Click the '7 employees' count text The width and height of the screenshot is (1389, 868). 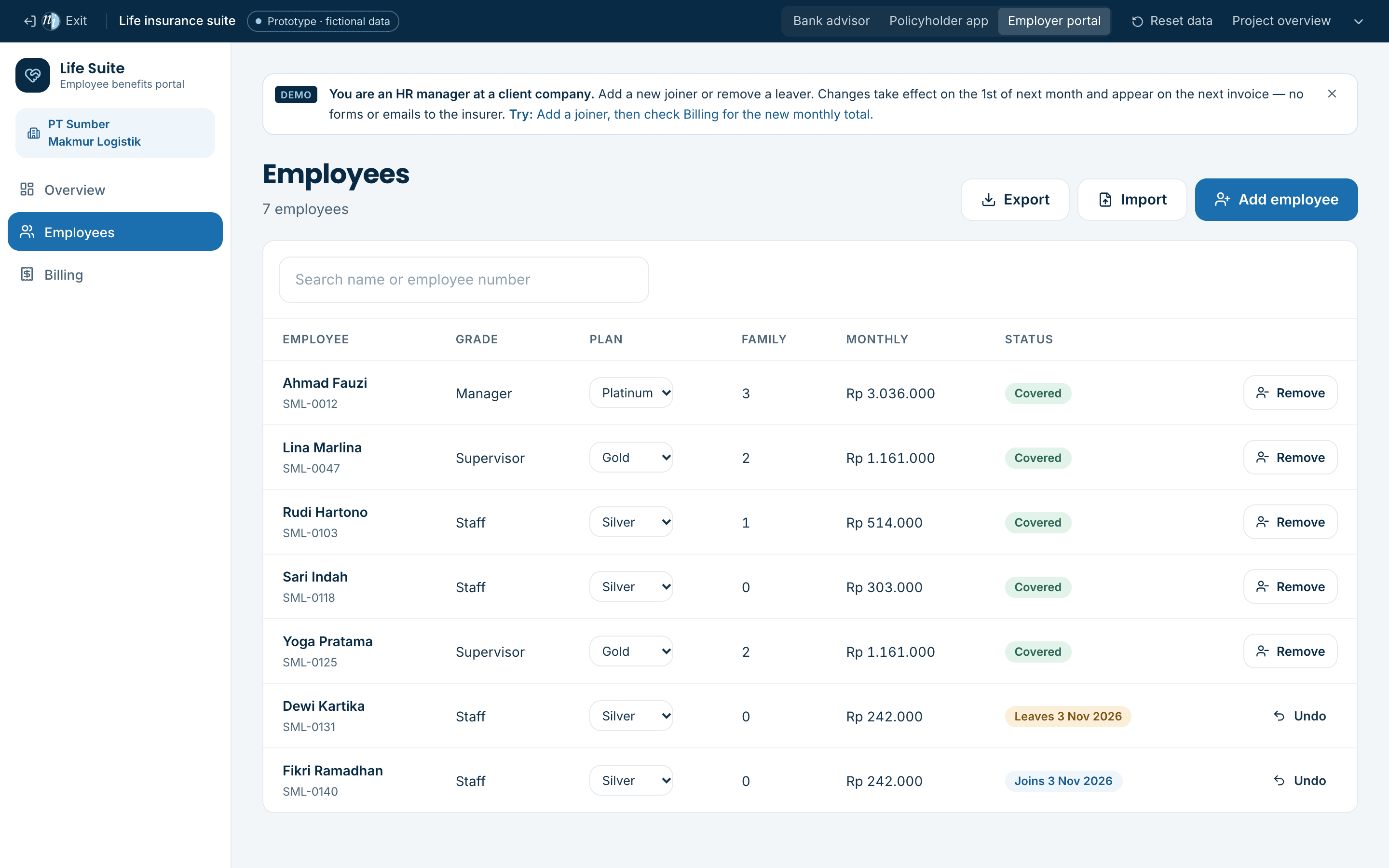[x=305, y=209]
